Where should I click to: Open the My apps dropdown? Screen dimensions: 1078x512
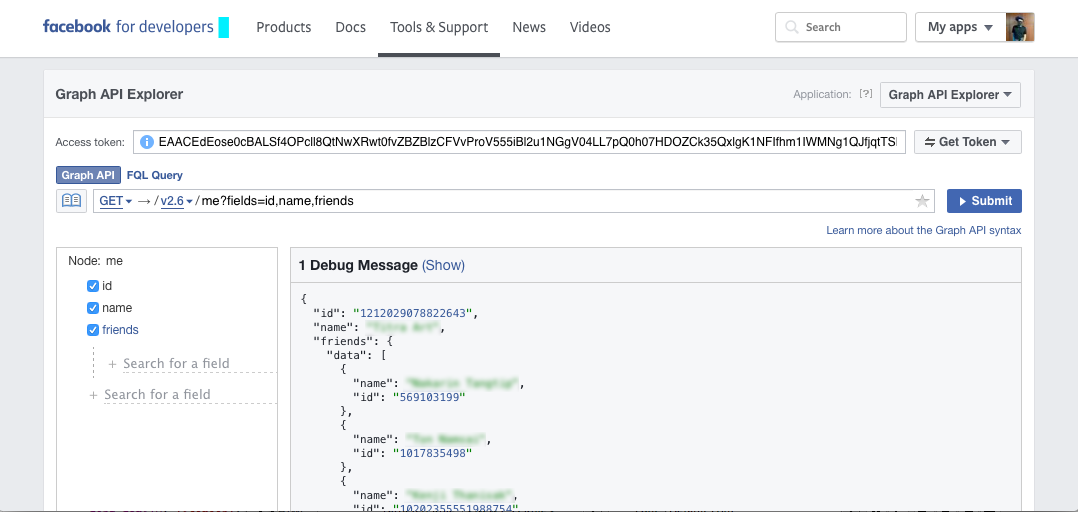pos(960,27)
